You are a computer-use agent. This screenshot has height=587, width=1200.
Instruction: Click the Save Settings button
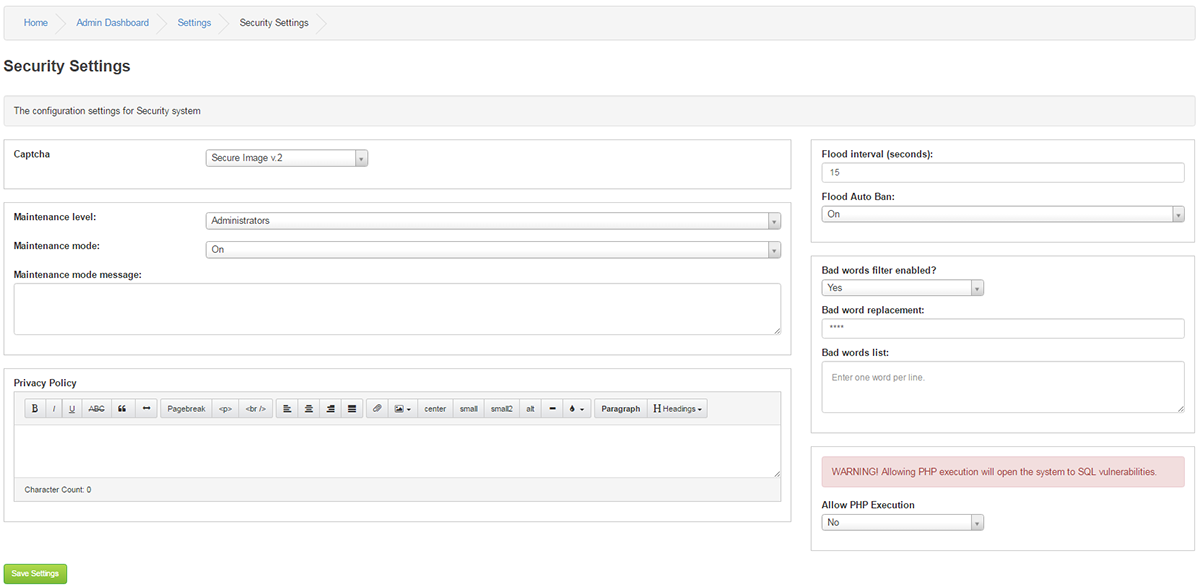pos(35,574)
